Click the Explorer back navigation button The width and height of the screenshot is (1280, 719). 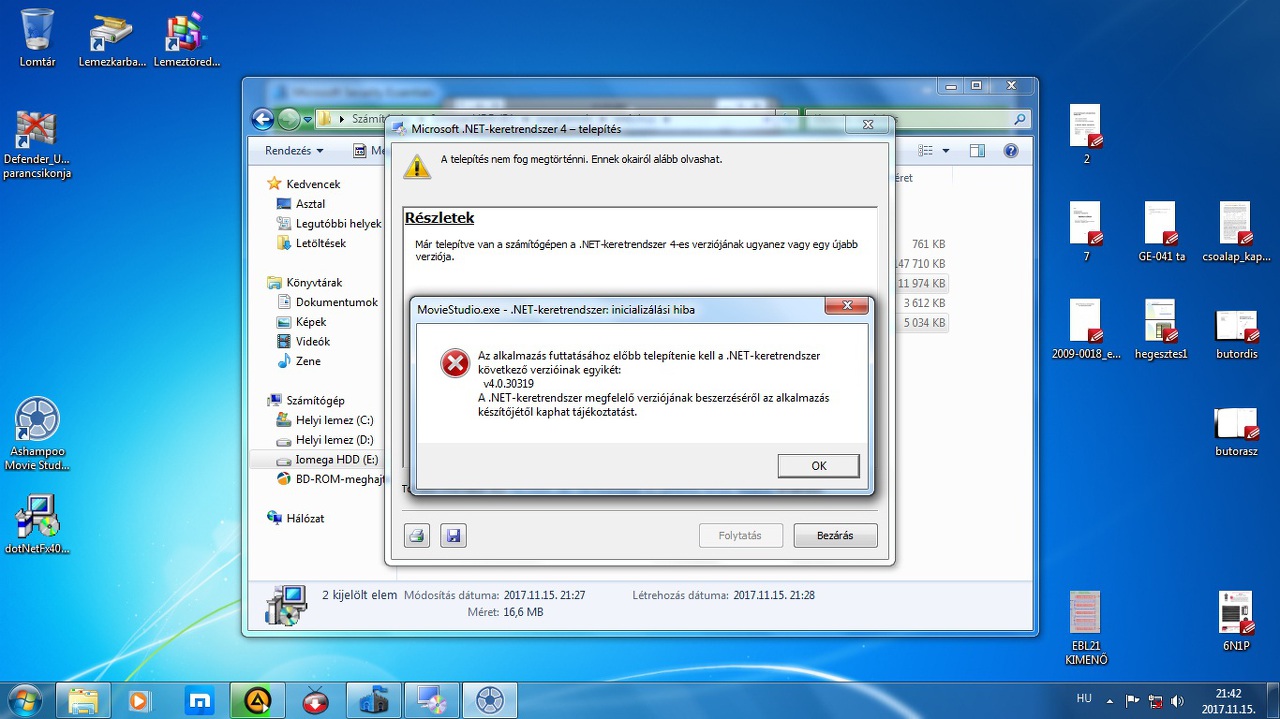click(x=262, y=119)
